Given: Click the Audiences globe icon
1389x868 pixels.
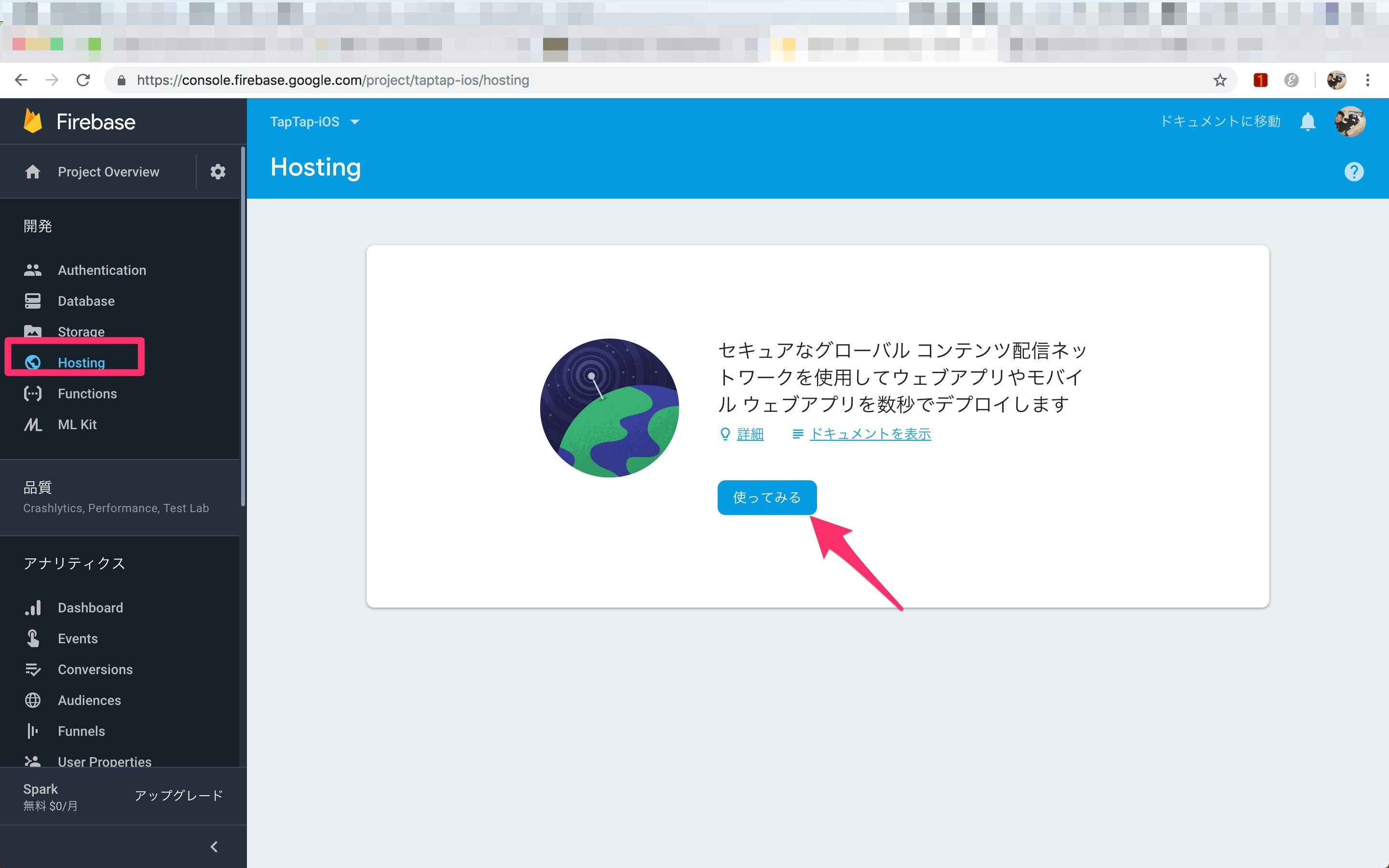Looking at the screenshot, I should 33,700.
